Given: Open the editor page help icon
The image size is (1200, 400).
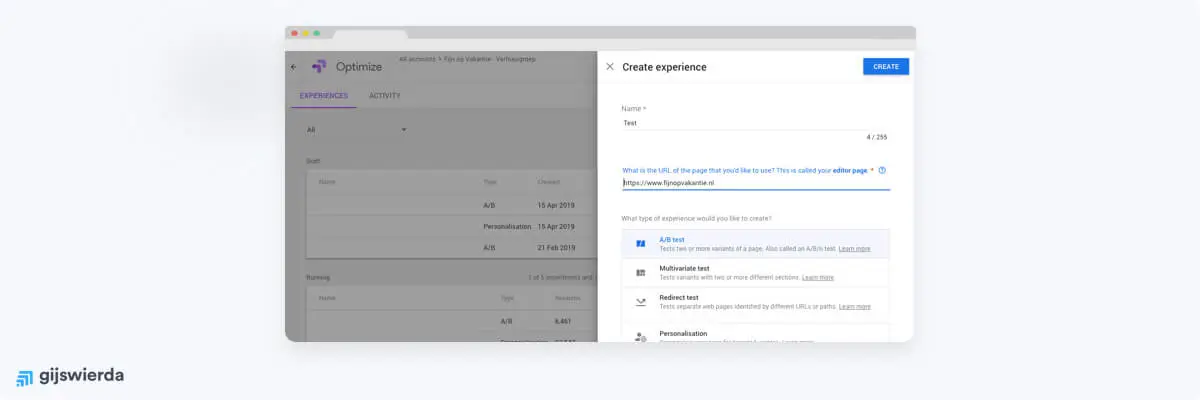Looking at the screenshot, I should (x=882, y=170).
